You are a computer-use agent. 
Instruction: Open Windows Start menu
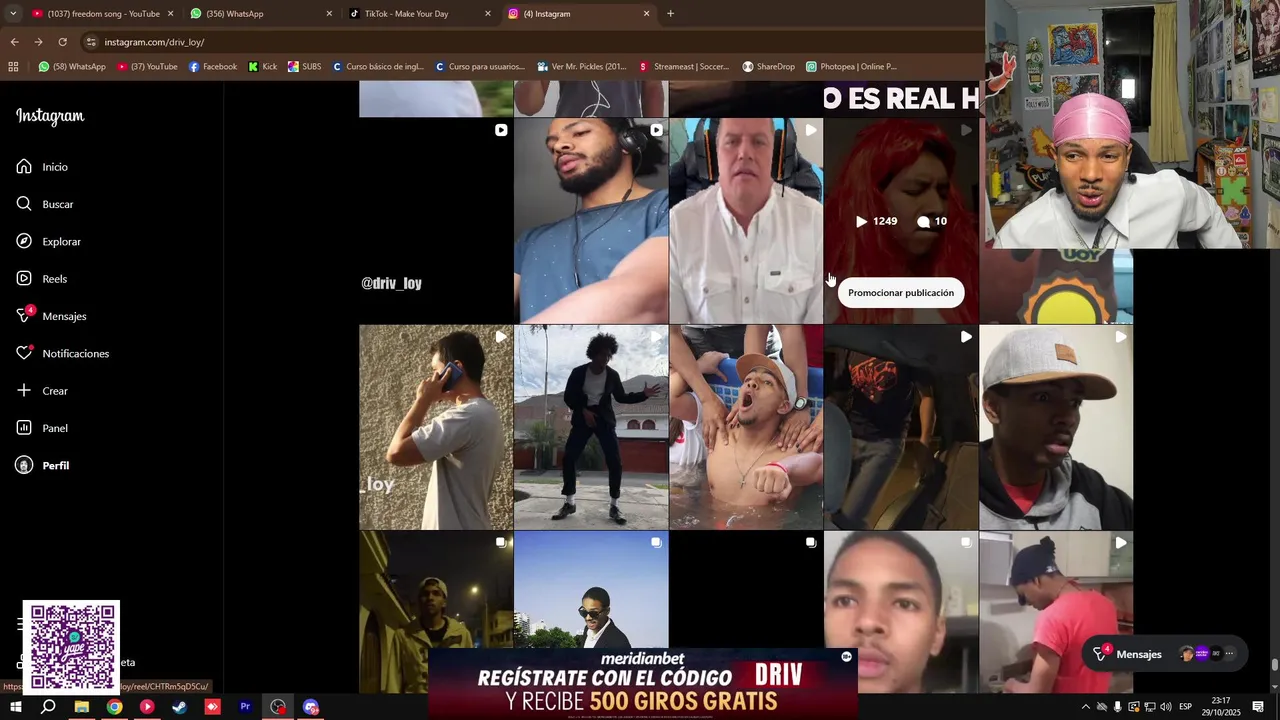click(16, 707)
